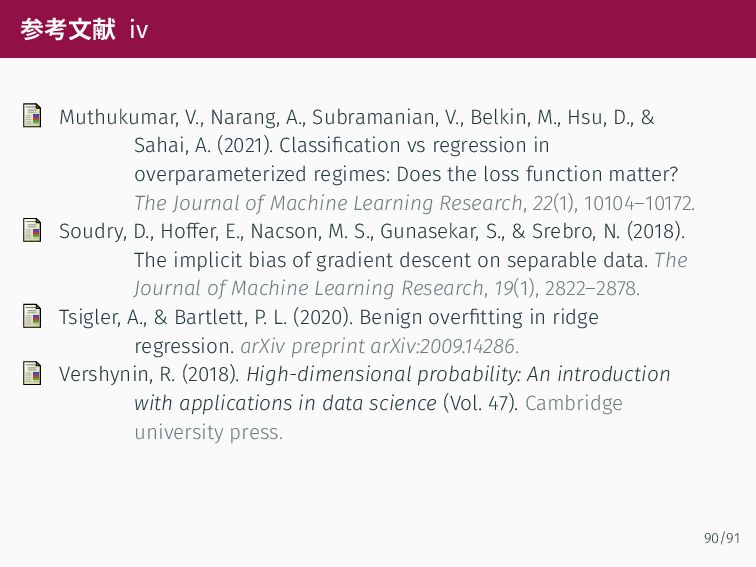
Task: Select the Muthukumar, V. author line
Action: [356, 118]
